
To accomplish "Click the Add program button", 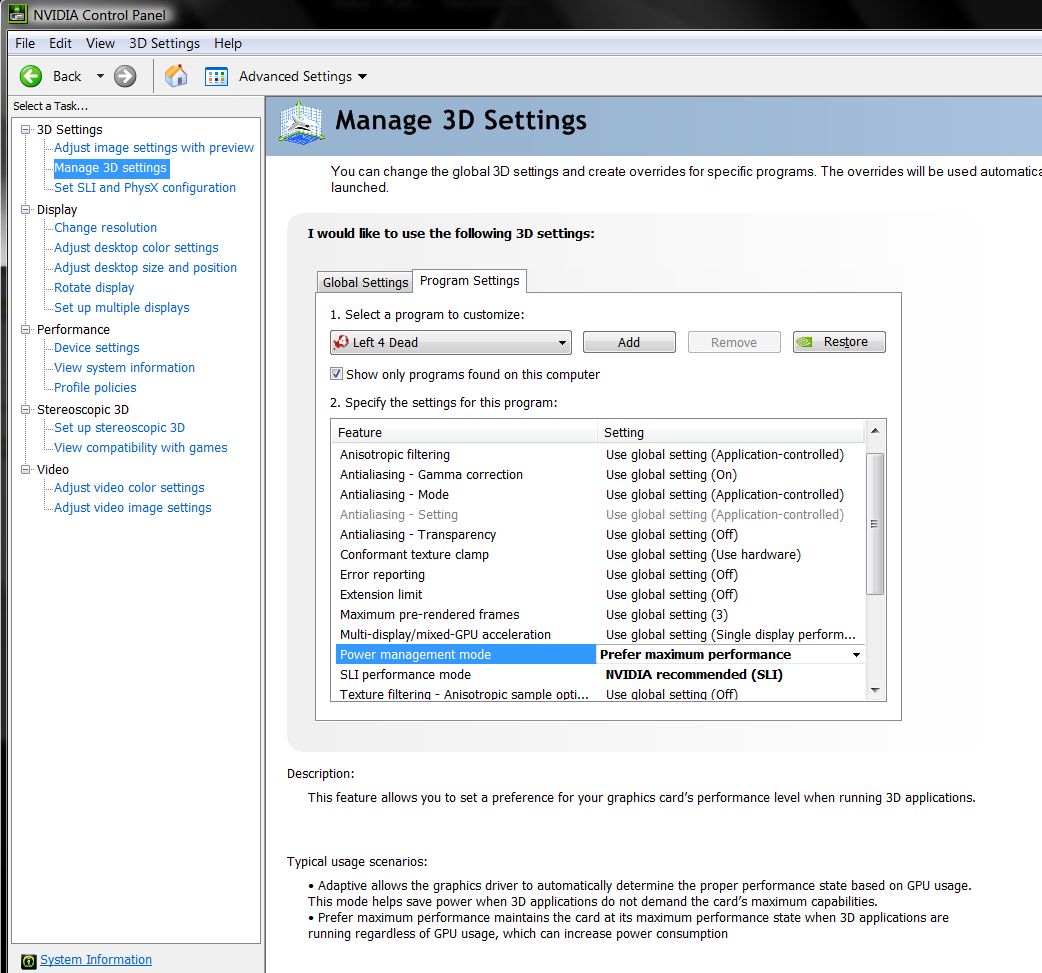I will point(629,342).
